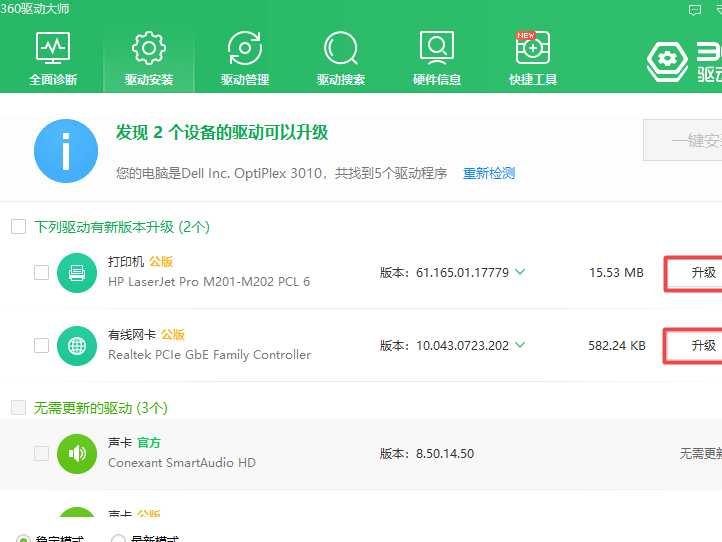This screenshot has height=542, width=722.
Task: Click the 360 driver master logo
Action: (667, 61)
